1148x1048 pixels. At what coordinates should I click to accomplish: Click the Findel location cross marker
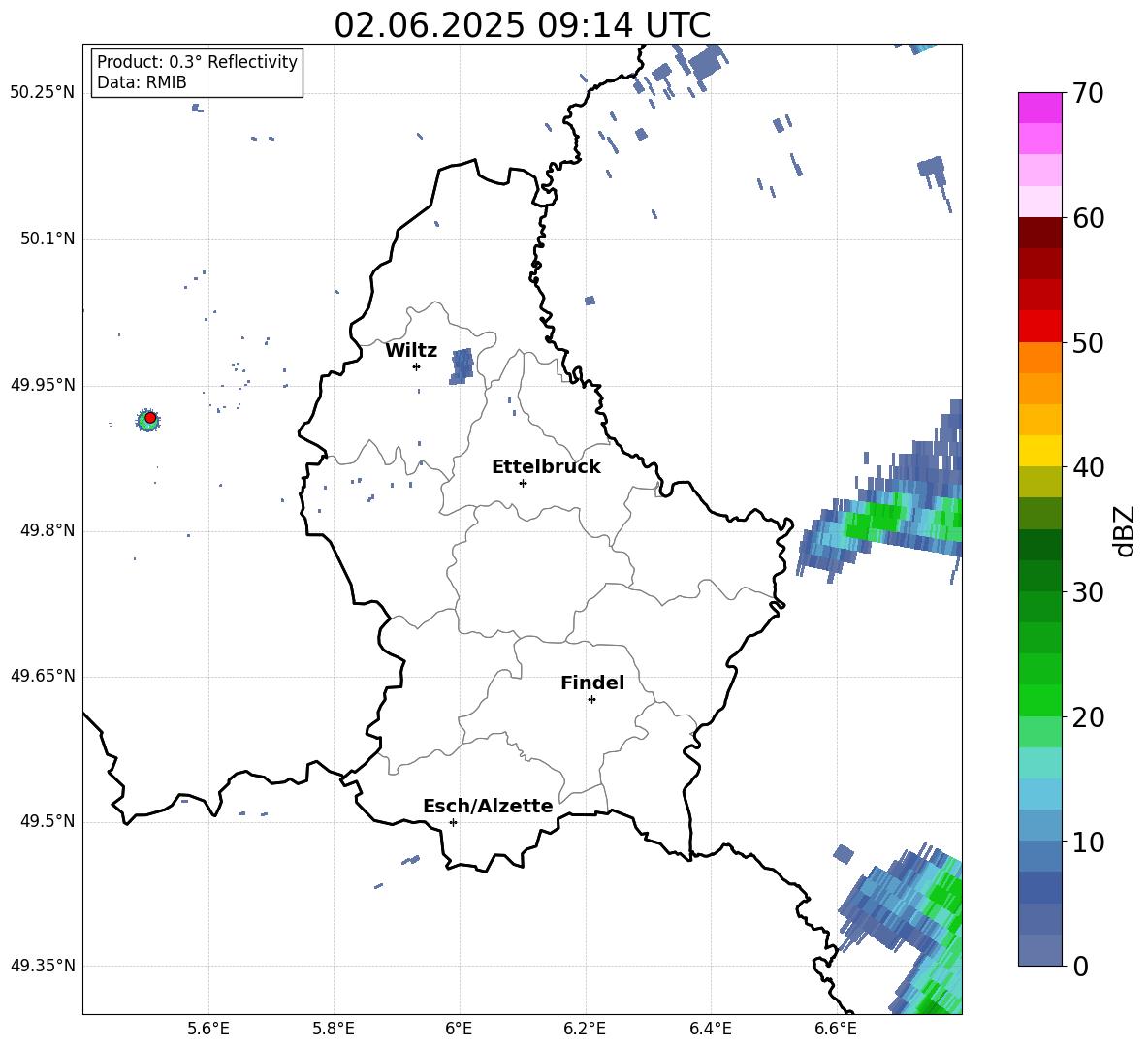click(x=591, y=700)
